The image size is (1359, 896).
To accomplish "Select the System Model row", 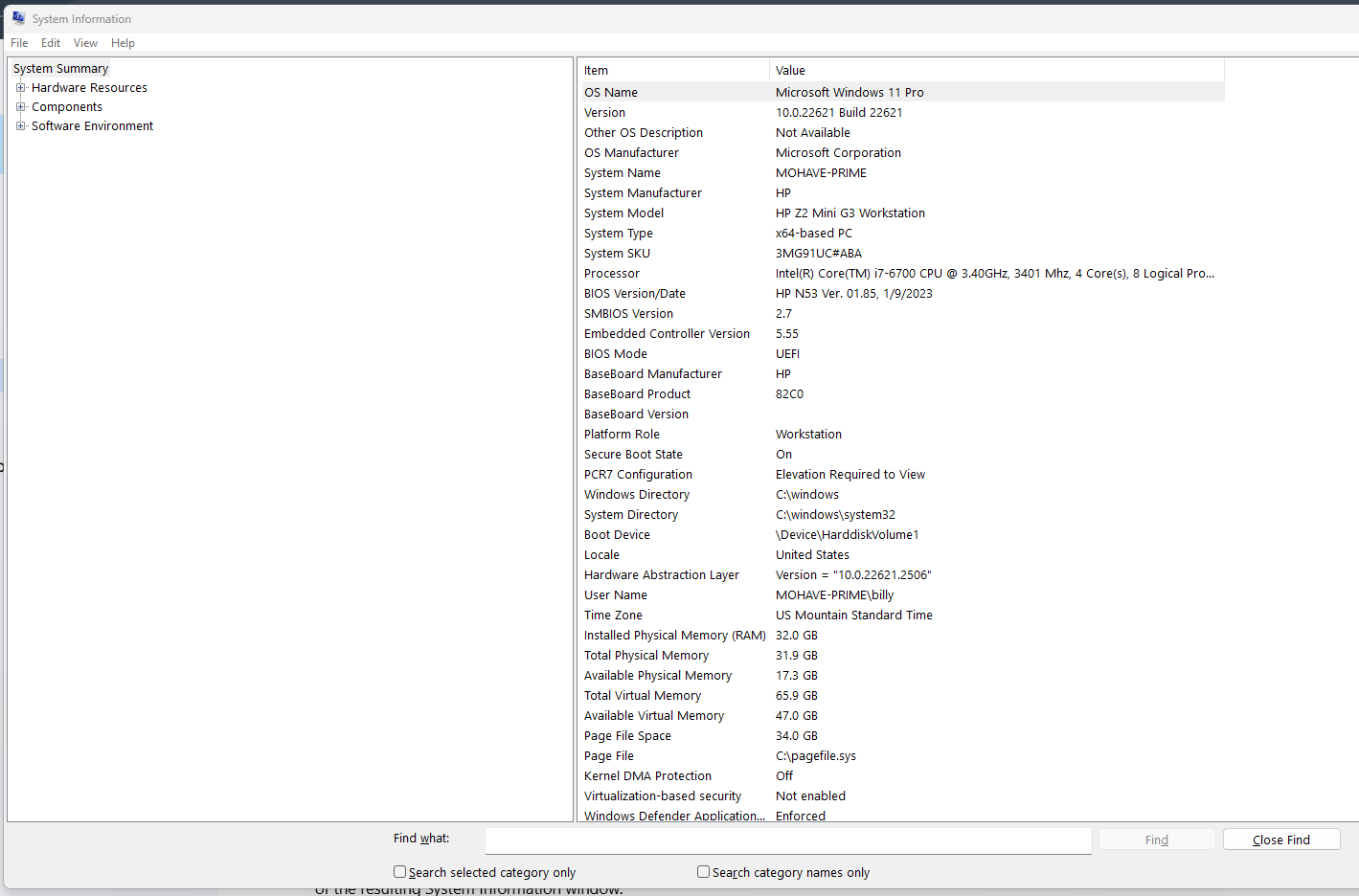I will tap(901, 213).
